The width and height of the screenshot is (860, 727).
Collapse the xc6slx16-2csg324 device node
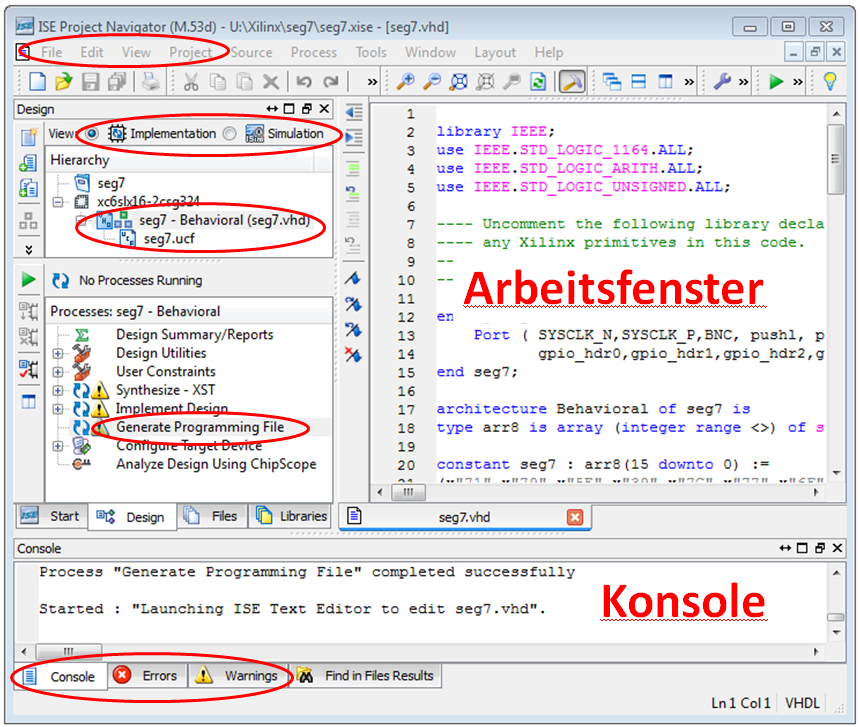tap(58, 202)
